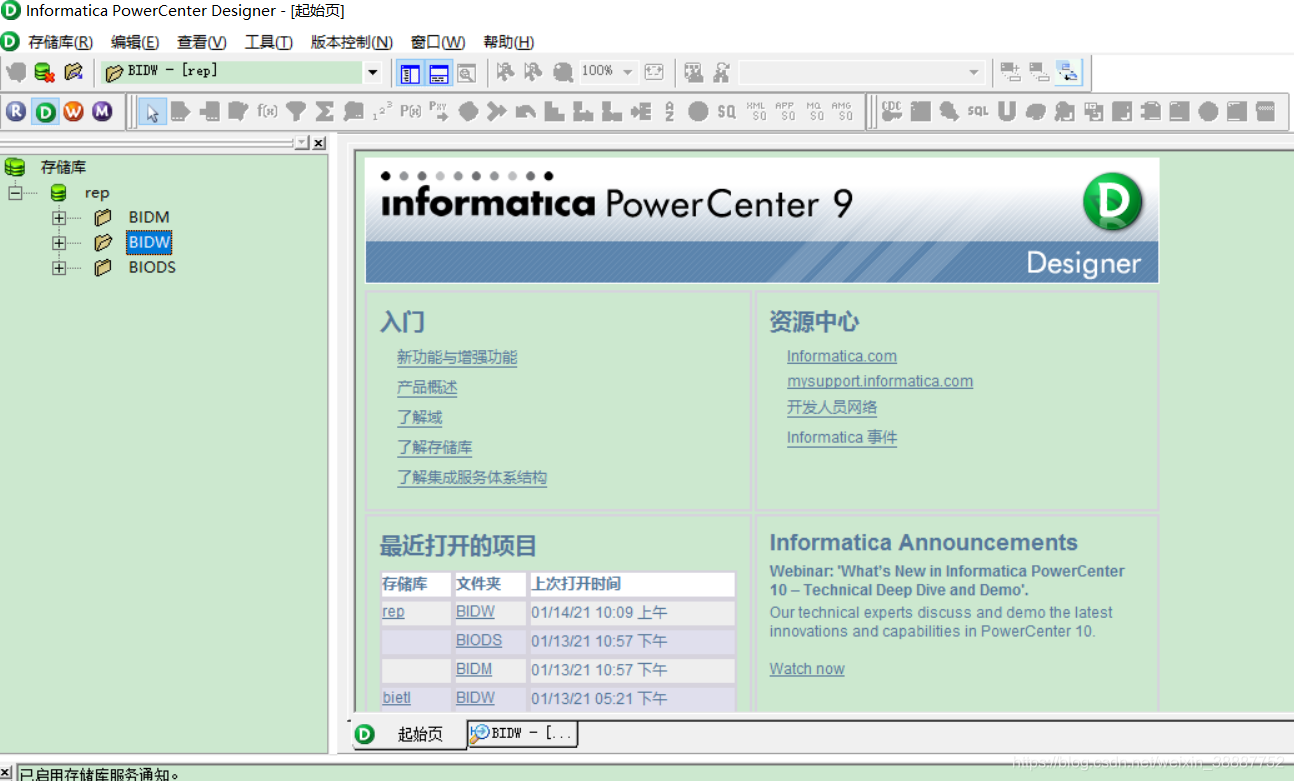Pick the XML SQ transformation icon
1294x781 pixels.
[x=758, y=111]
